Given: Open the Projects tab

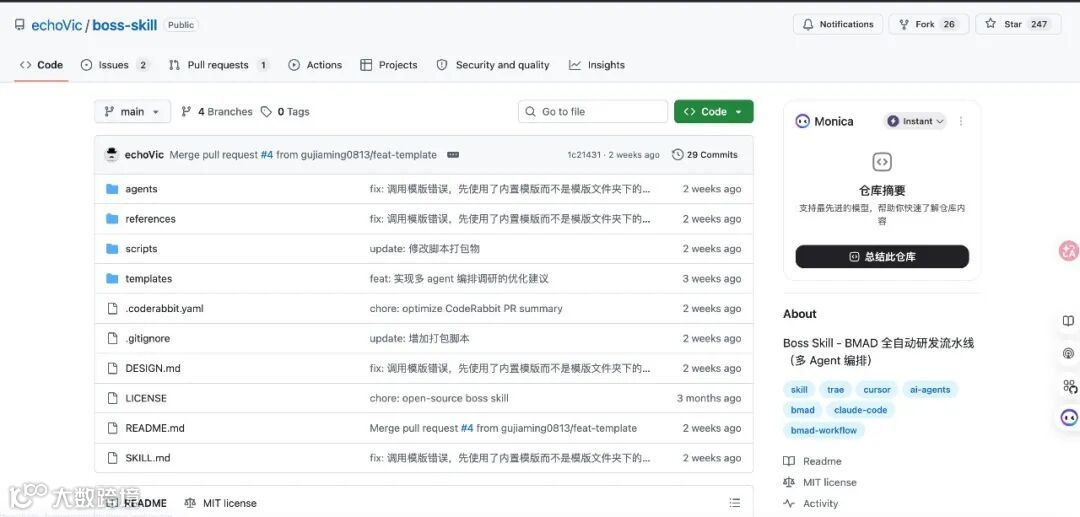Looking at the screenshot, I should pos(388,65).
